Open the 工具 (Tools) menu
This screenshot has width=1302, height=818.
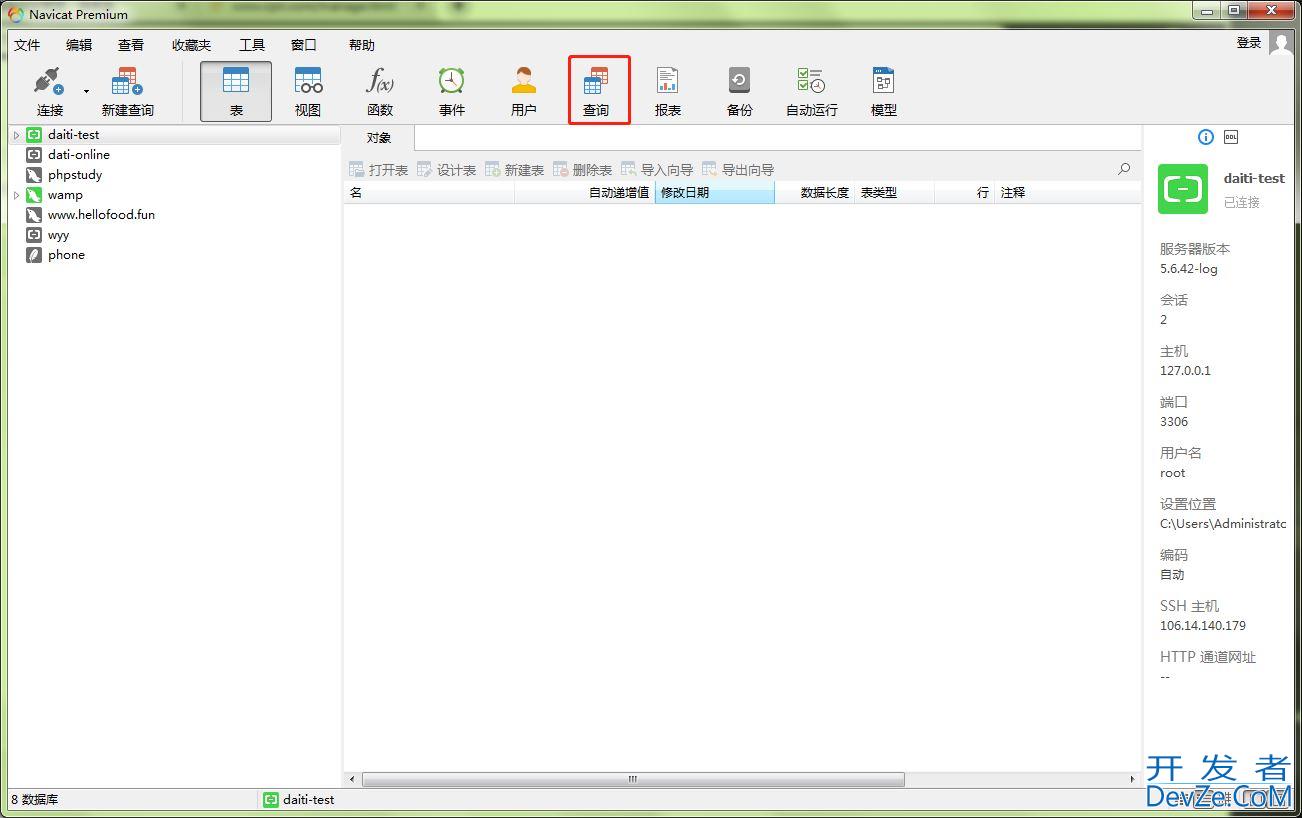pos(251,45)
